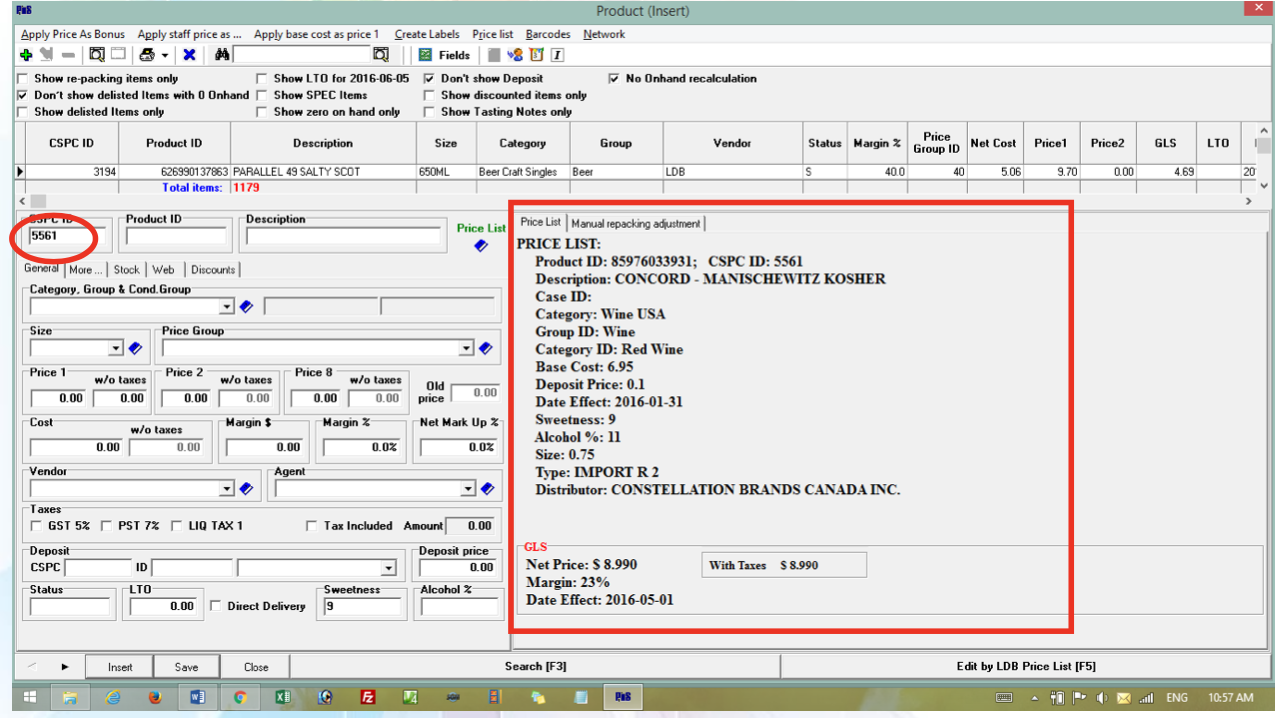Open the Create Labels menu
Screen dimensions: 1282x718
point(429,34)
